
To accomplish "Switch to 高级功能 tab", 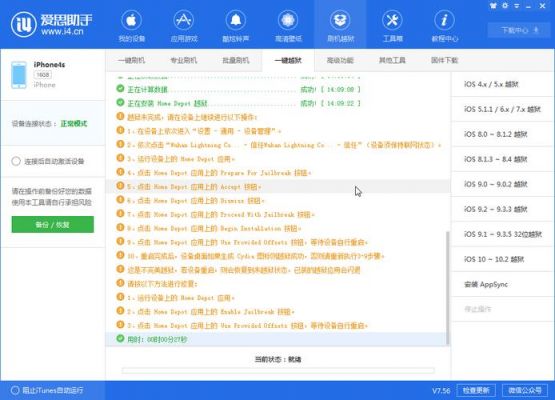I will tap(340, 60).
